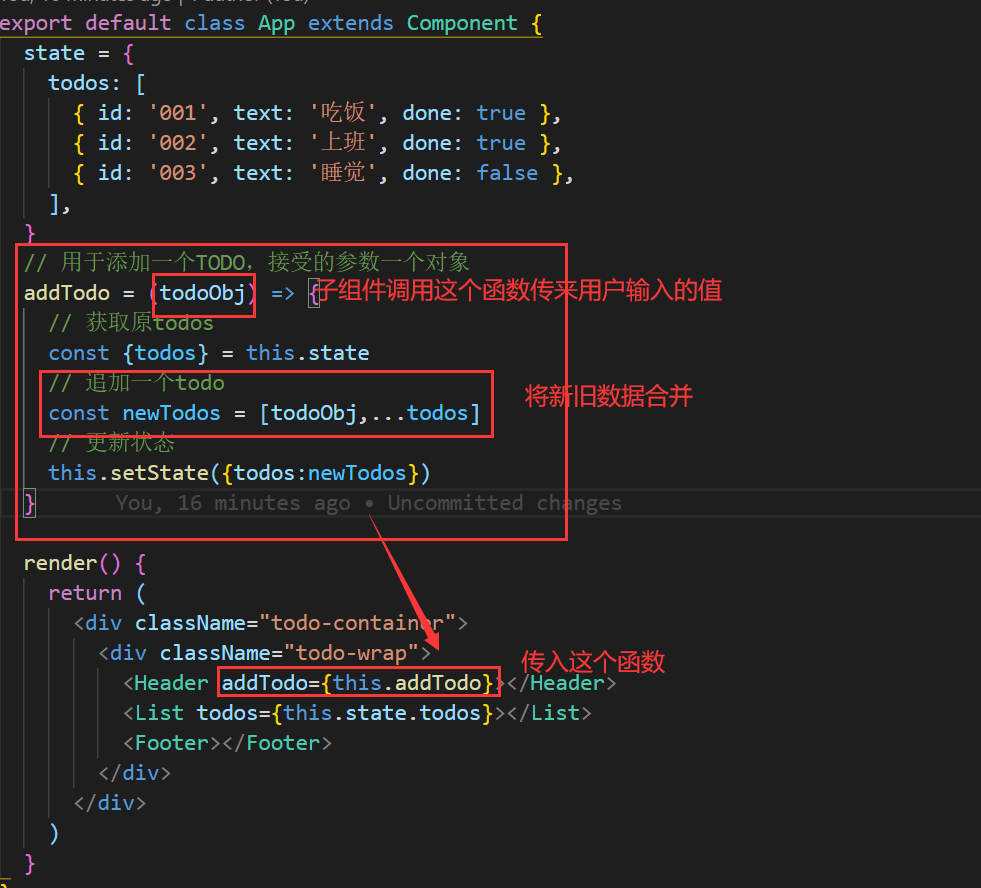Select the '001' id string
Viewport: 981px width, 888px height.
pyautogui.click(x=177, y=113)
